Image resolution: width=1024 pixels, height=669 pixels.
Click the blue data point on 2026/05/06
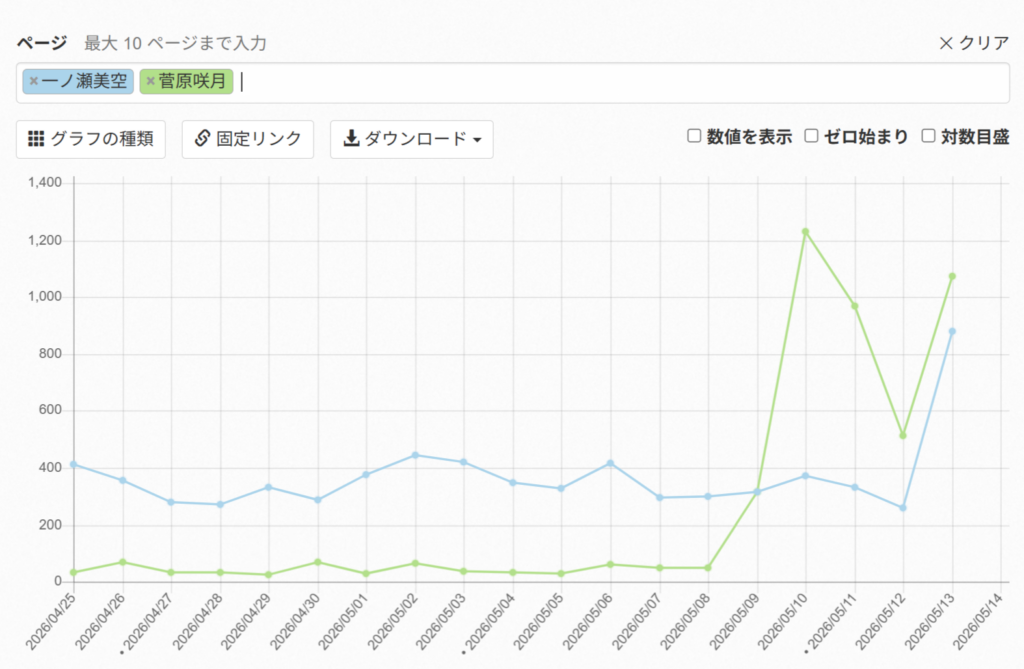611,463
